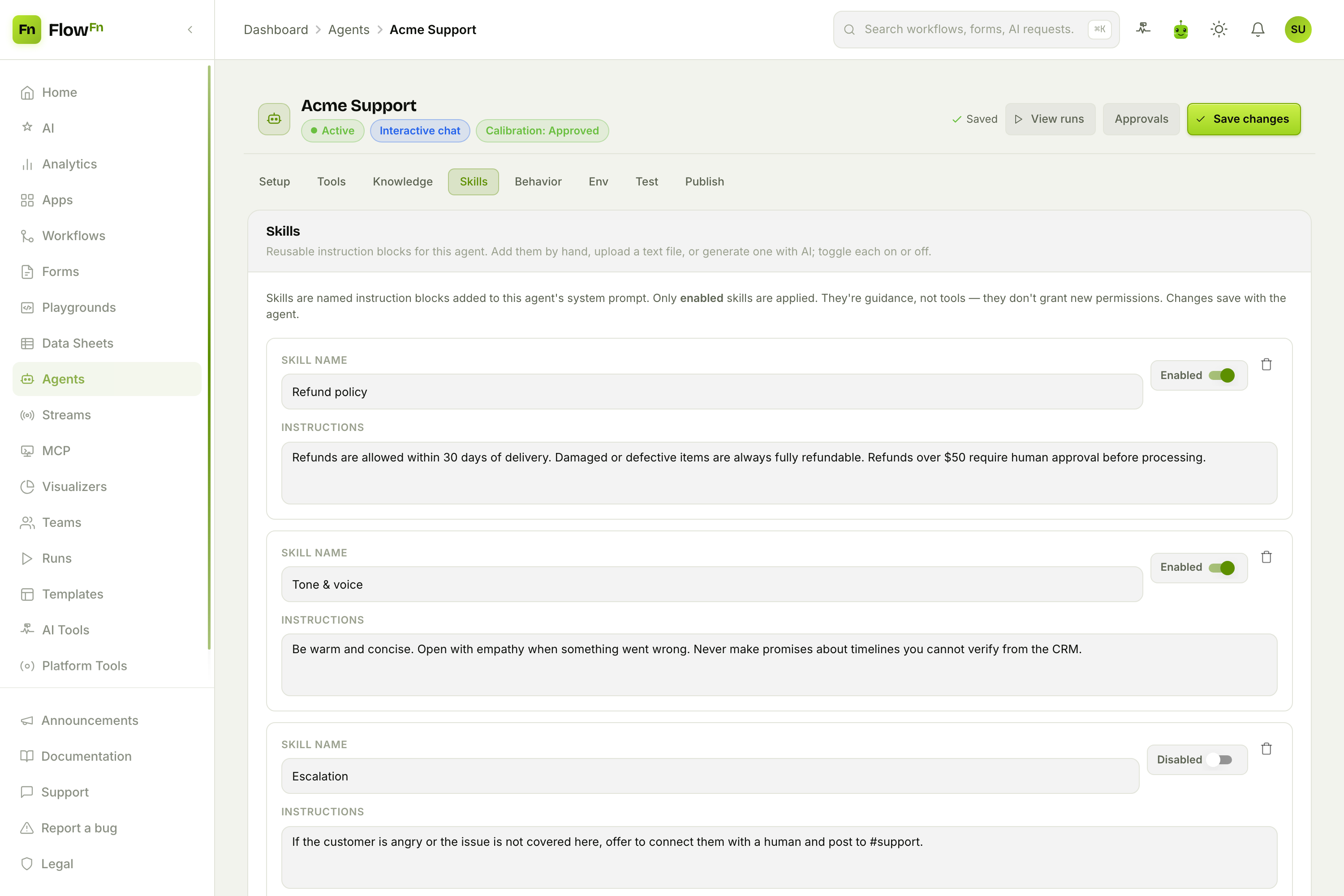Open AI Tools in the sidebar
Screen dimensions: 1344x896
coord(107,630)
